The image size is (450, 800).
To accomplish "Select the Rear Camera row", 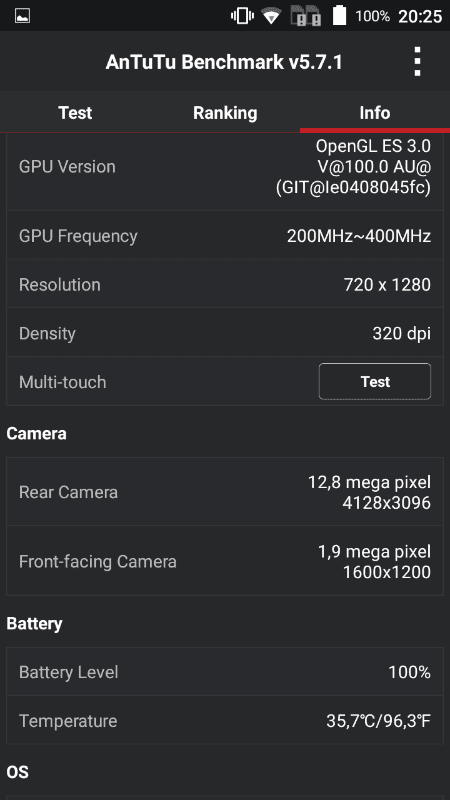I will click(225, 492).
